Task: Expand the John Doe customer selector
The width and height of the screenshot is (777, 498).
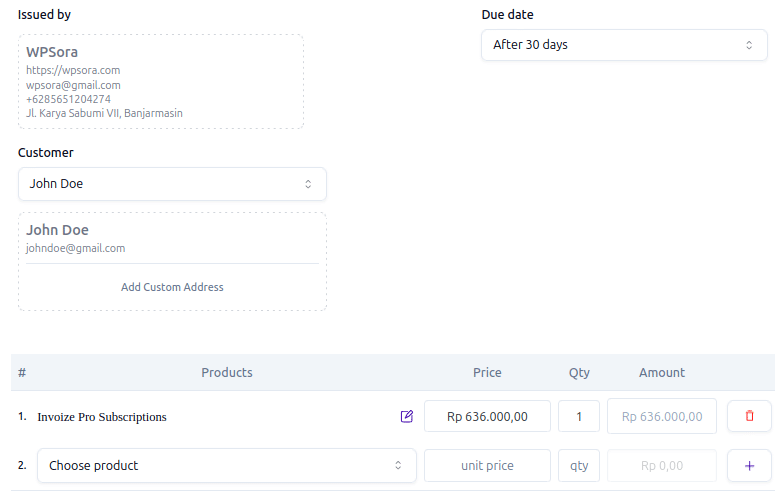Action: [x=172, y=184]
